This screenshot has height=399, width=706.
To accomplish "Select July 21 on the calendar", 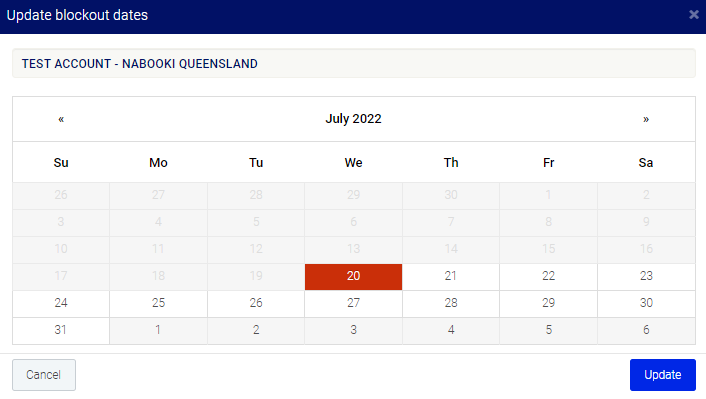I will pos(451,277).
